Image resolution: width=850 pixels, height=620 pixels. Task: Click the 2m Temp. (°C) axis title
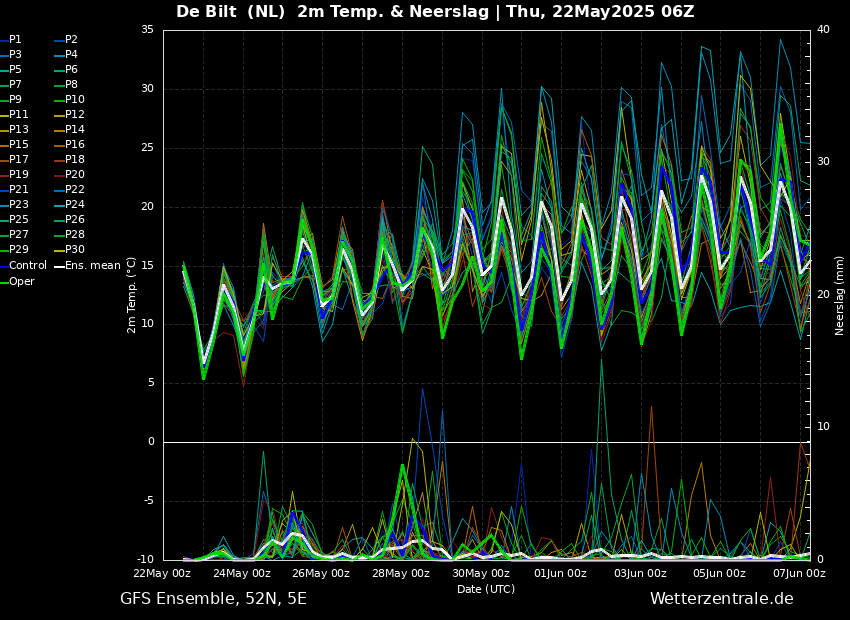(132, 294)
